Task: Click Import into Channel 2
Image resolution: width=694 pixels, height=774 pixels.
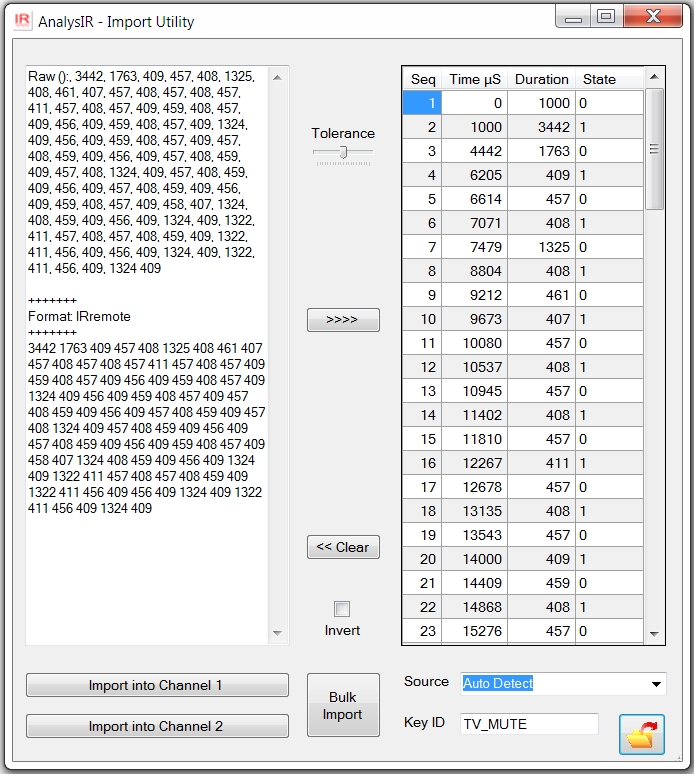Action: [157, 726]
